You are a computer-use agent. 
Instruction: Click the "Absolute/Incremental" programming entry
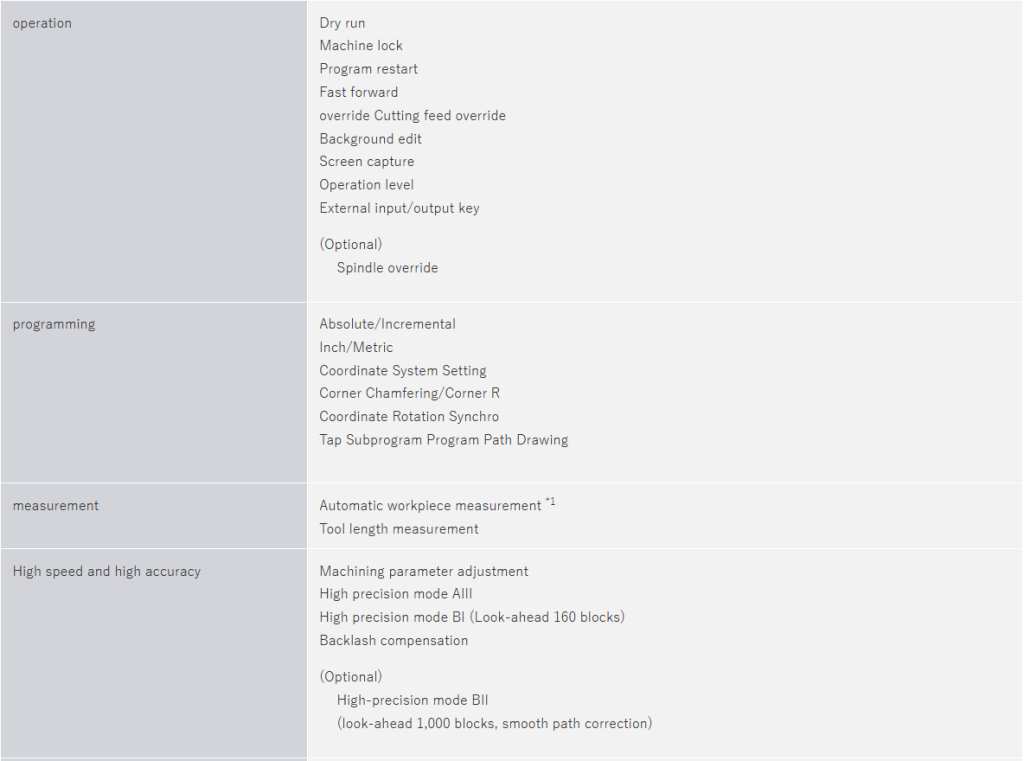point(387,324)
